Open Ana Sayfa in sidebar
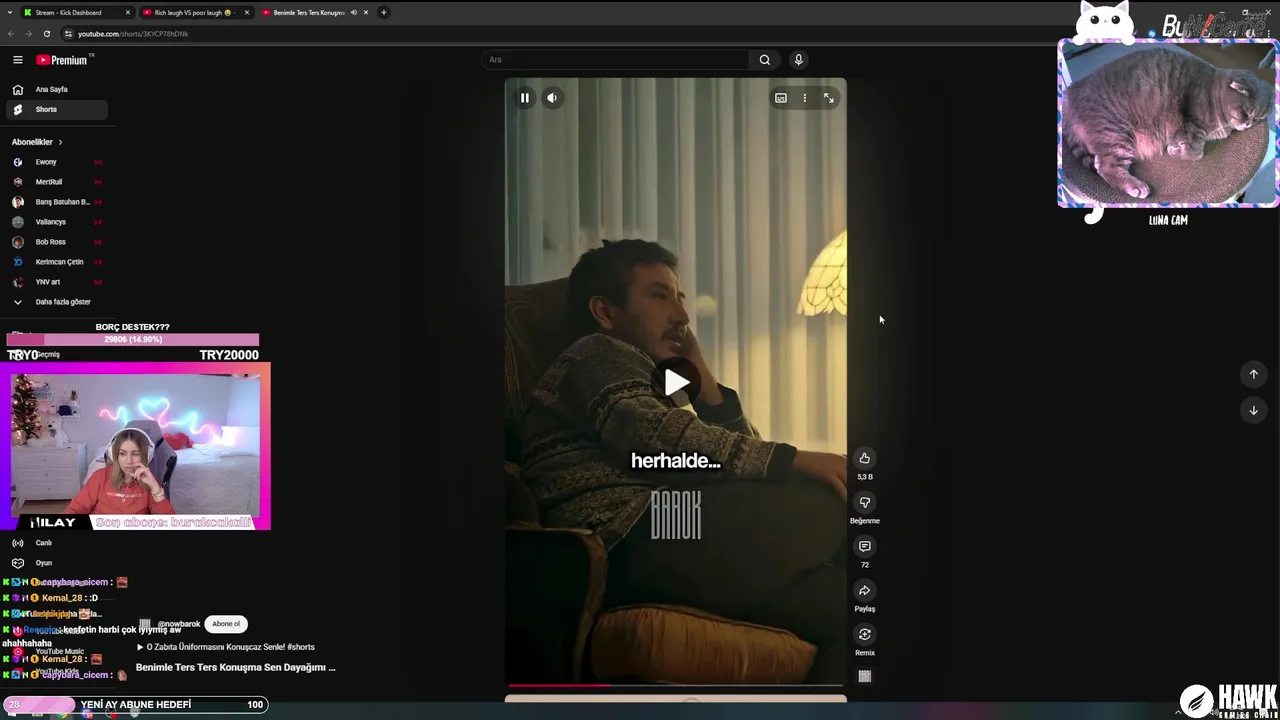Viewport: 1280px width, 720px height. pos(56,89)
